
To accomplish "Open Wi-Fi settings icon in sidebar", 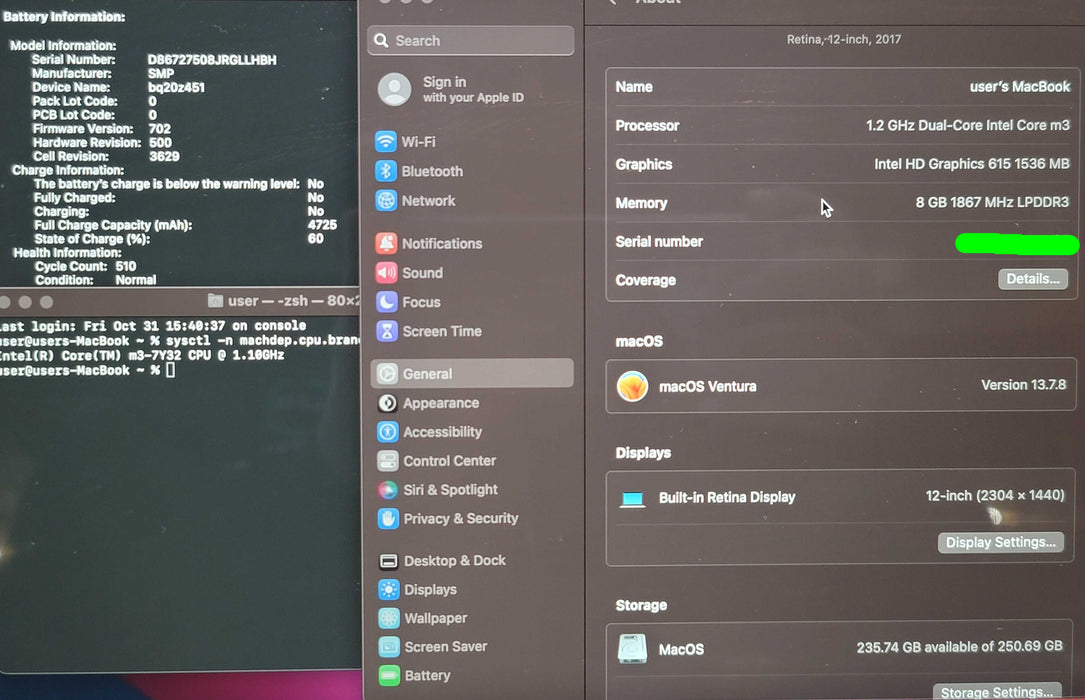I will point(385,142).
